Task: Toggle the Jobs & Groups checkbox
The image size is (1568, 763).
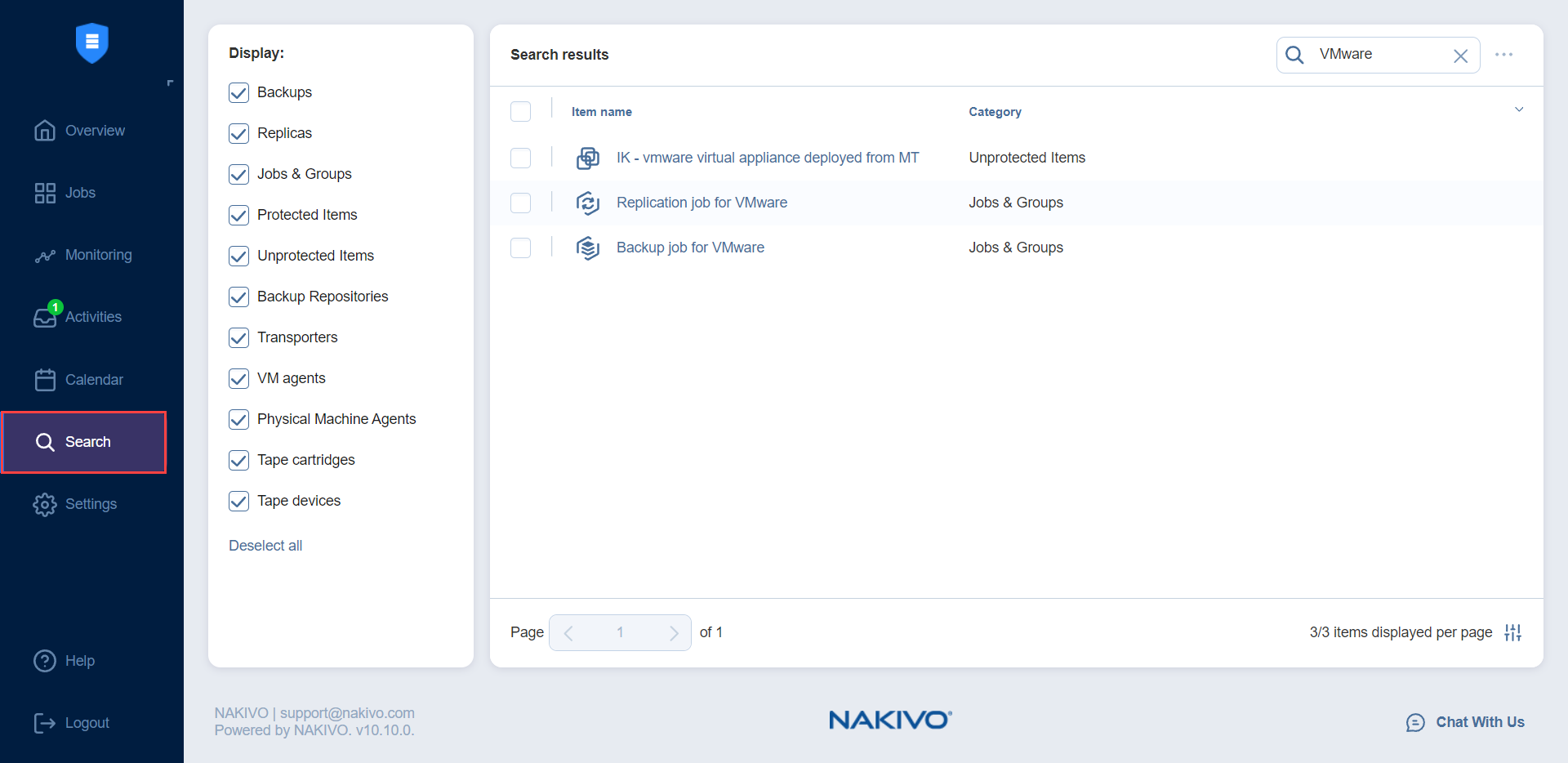Action: coord(238,174)
